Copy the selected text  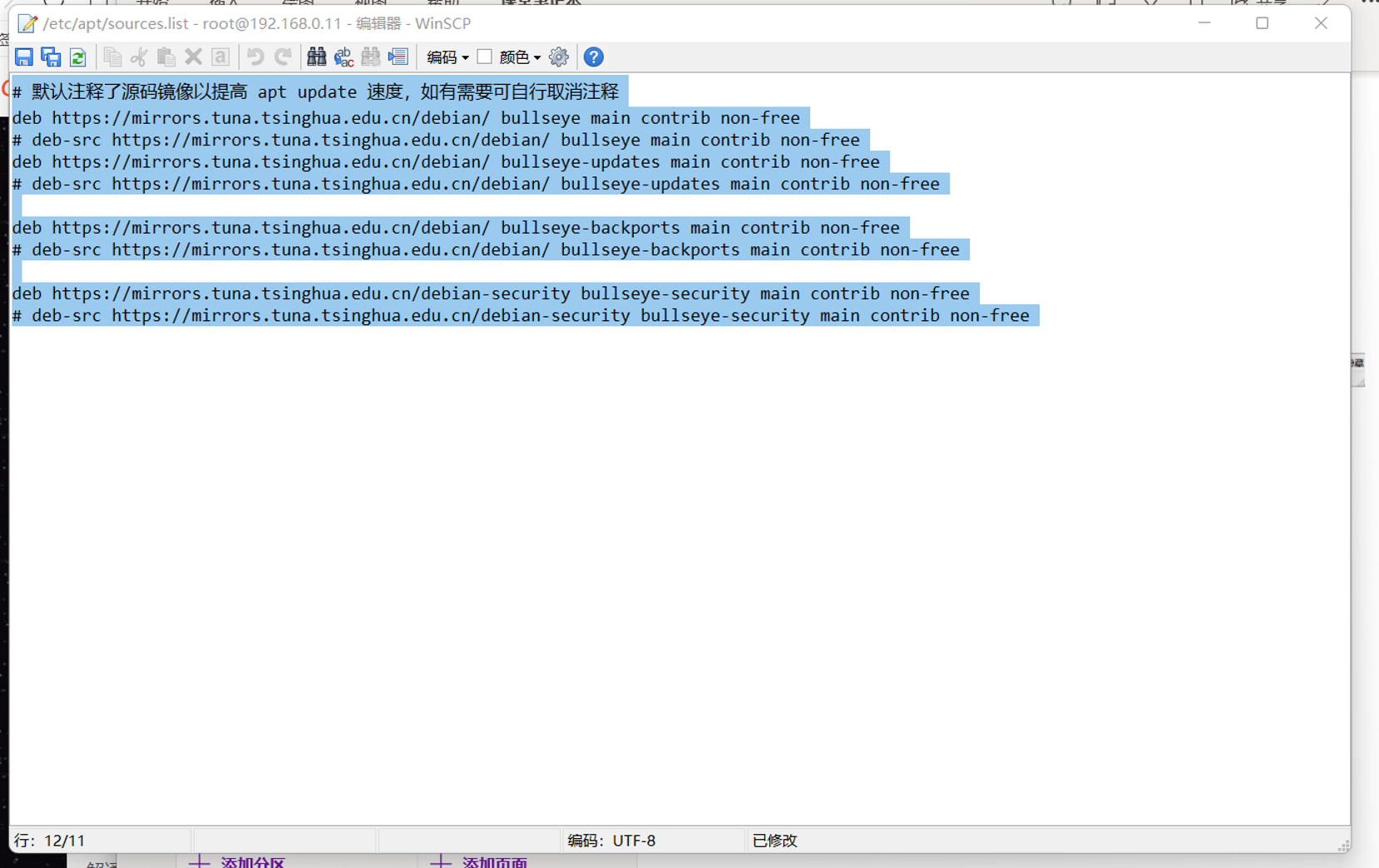click(112, 57)
